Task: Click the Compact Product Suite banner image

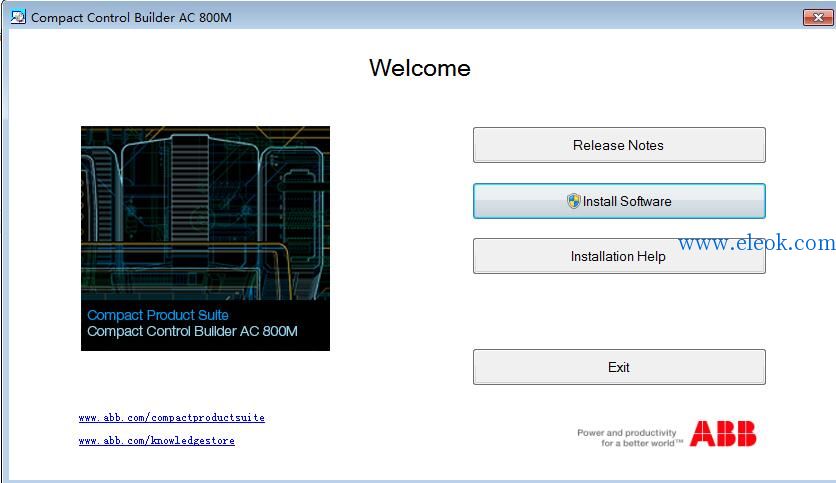Action: [x=205, y=238]
